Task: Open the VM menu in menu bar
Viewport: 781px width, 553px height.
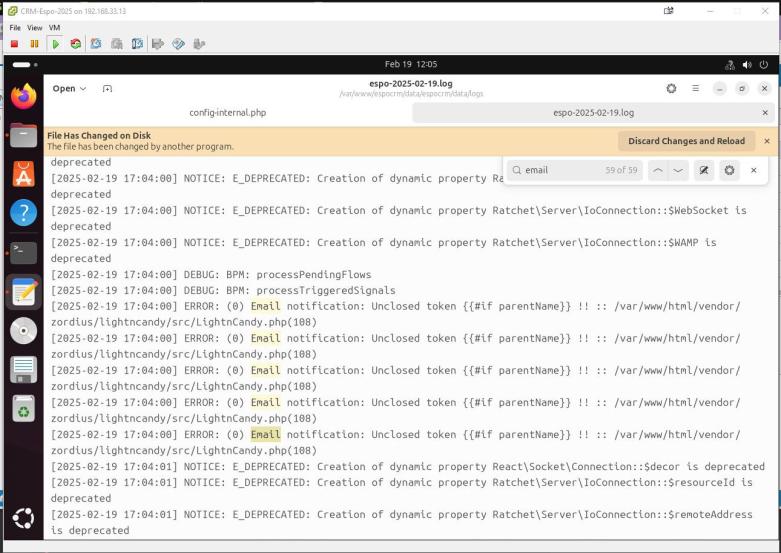Action: click(54, 27)
